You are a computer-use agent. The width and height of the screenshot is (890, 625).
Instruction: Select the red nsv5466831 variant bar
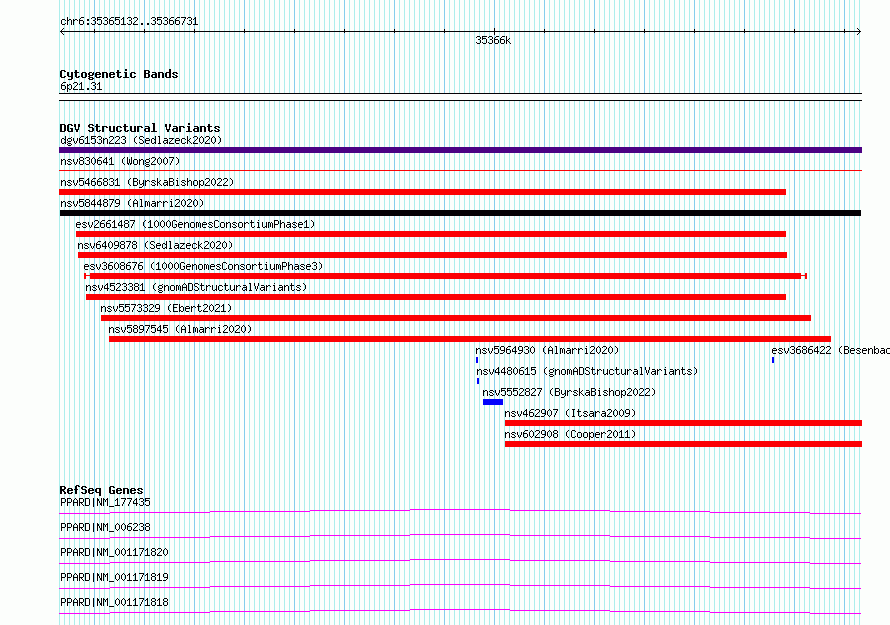pos(422,192)
